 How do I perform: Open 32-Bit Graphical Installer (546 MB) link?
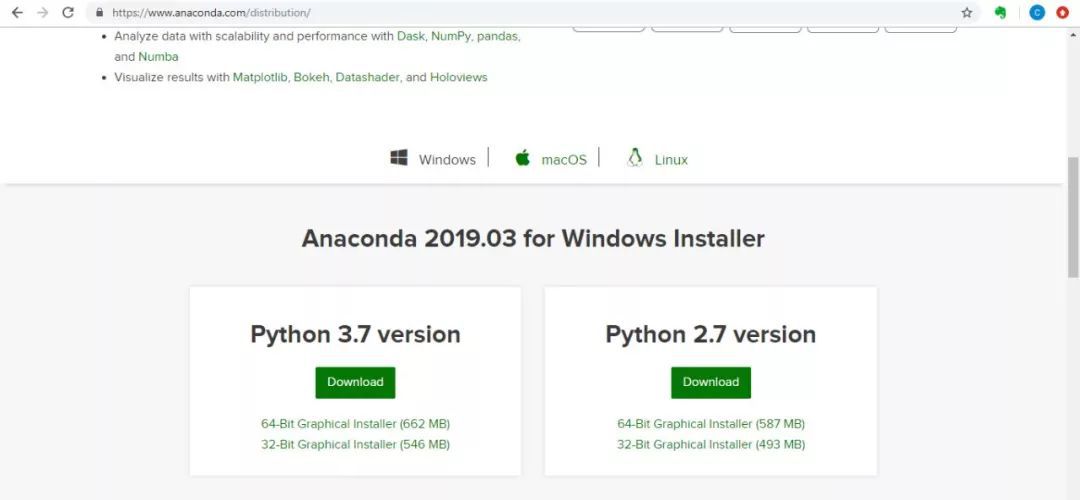(355, 444)
